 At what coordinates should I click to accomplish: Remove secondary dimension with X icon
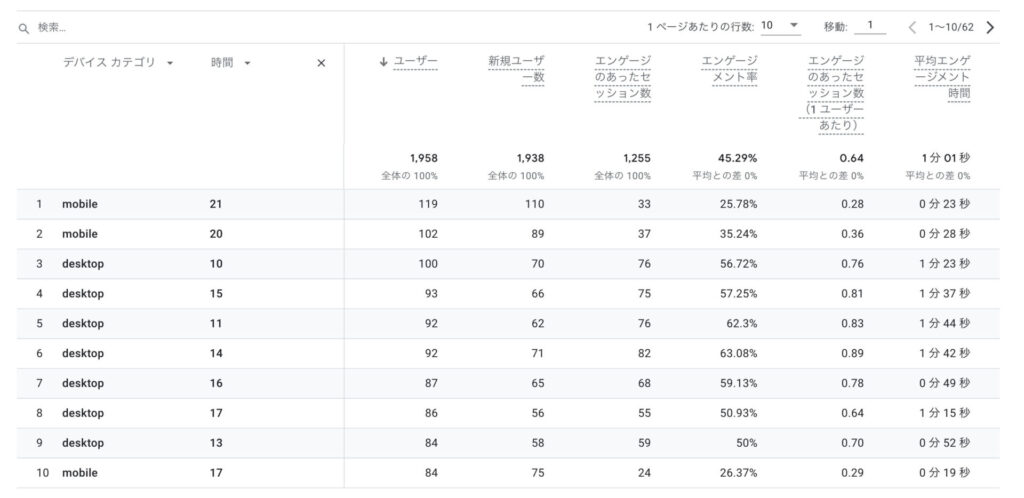[x=321, y=63]
